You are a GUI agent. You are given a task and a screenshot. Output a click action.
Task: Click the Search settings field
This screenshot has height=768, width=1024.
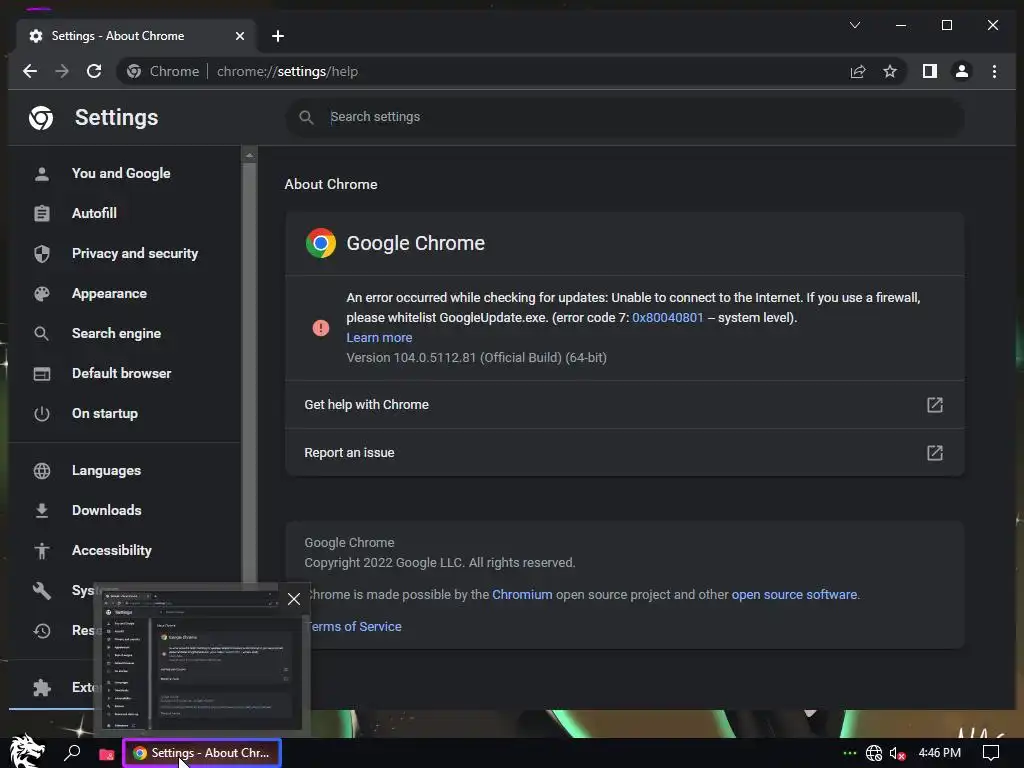pyautogui.click(x=624, y=117)
